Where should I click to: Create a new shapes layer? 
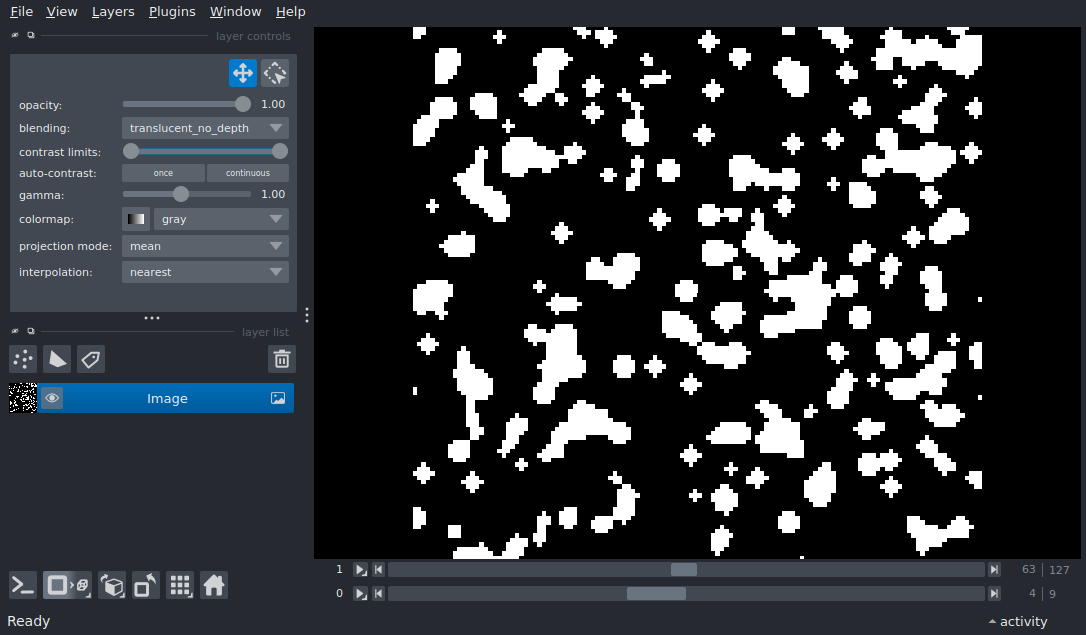tap(57, 359)
